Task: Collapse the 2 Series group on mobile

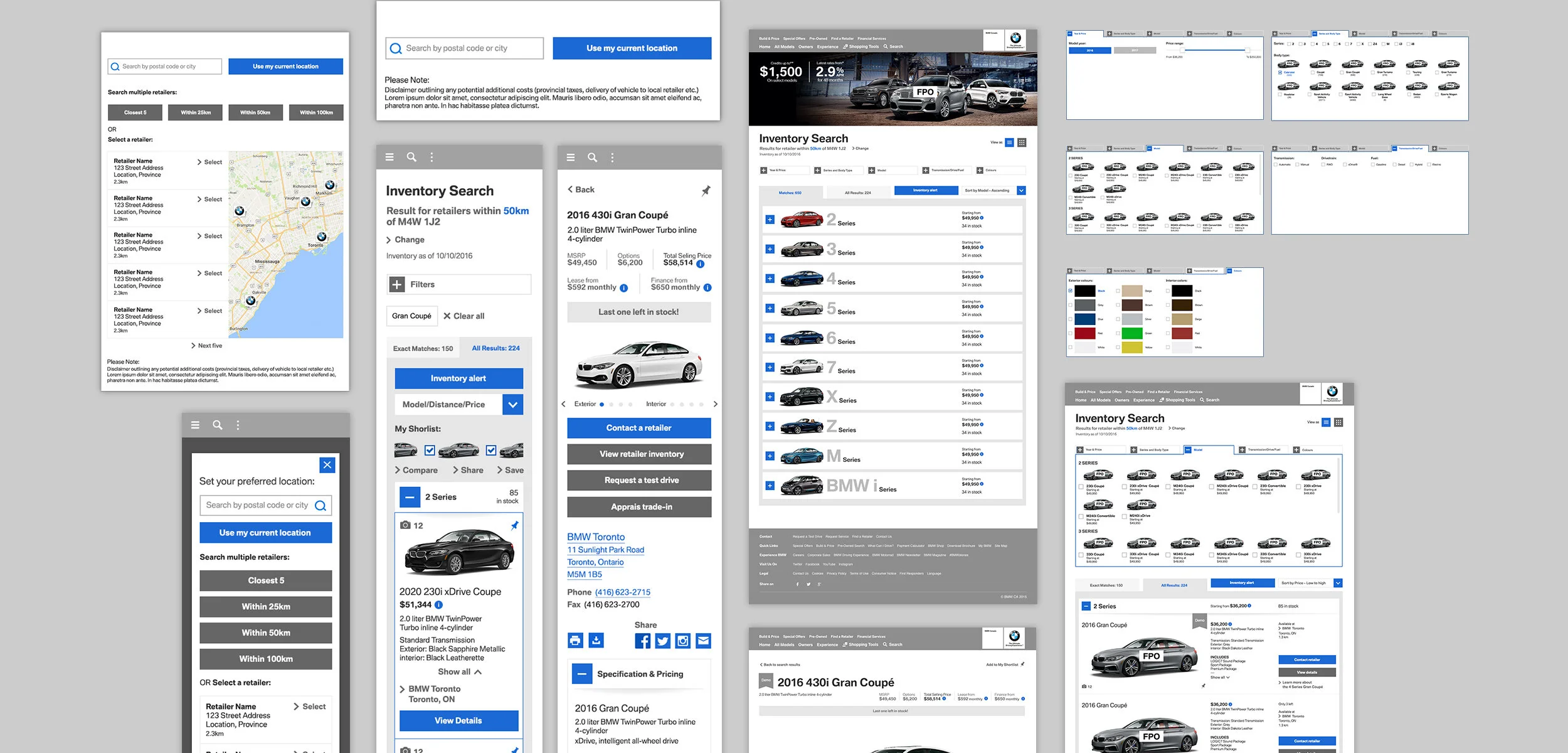Action: pyautogui.click(x=410, y=497)
